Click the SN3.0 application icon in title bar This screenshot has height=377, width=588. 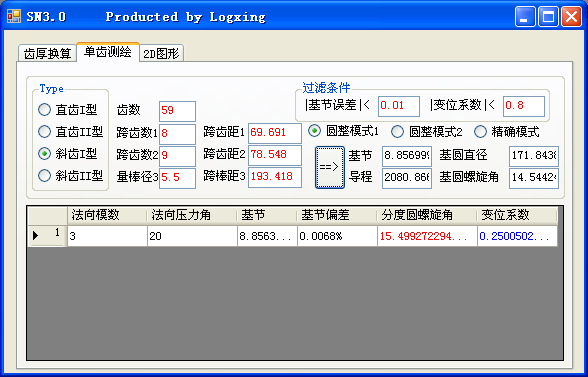click(x=14, y=17)
